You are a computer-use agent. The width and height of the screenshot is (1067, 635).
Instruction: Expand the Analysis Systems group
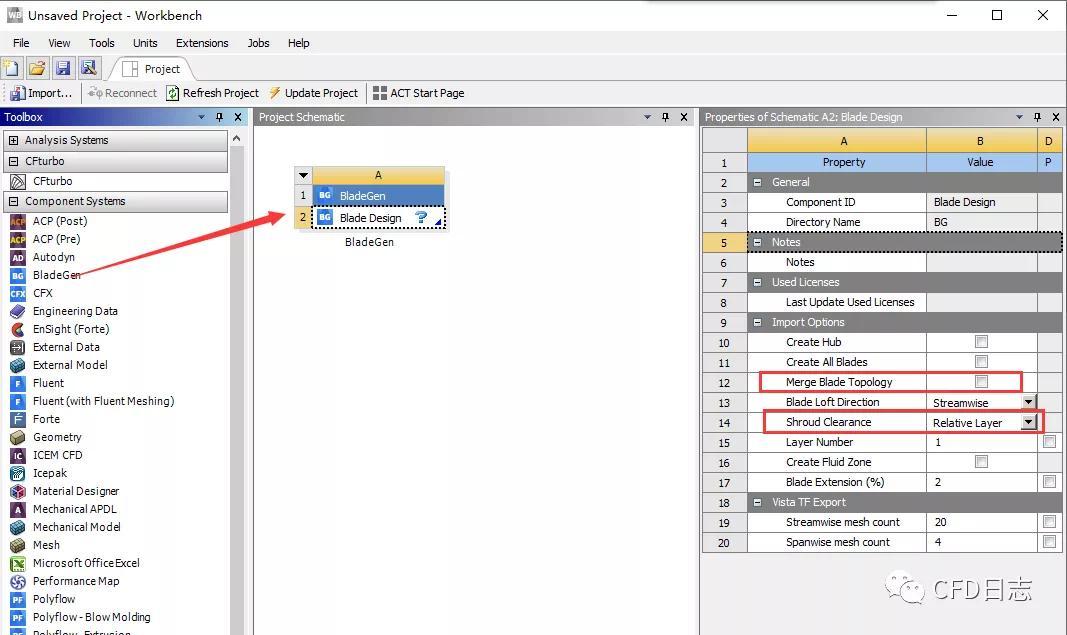click(13, 140)
